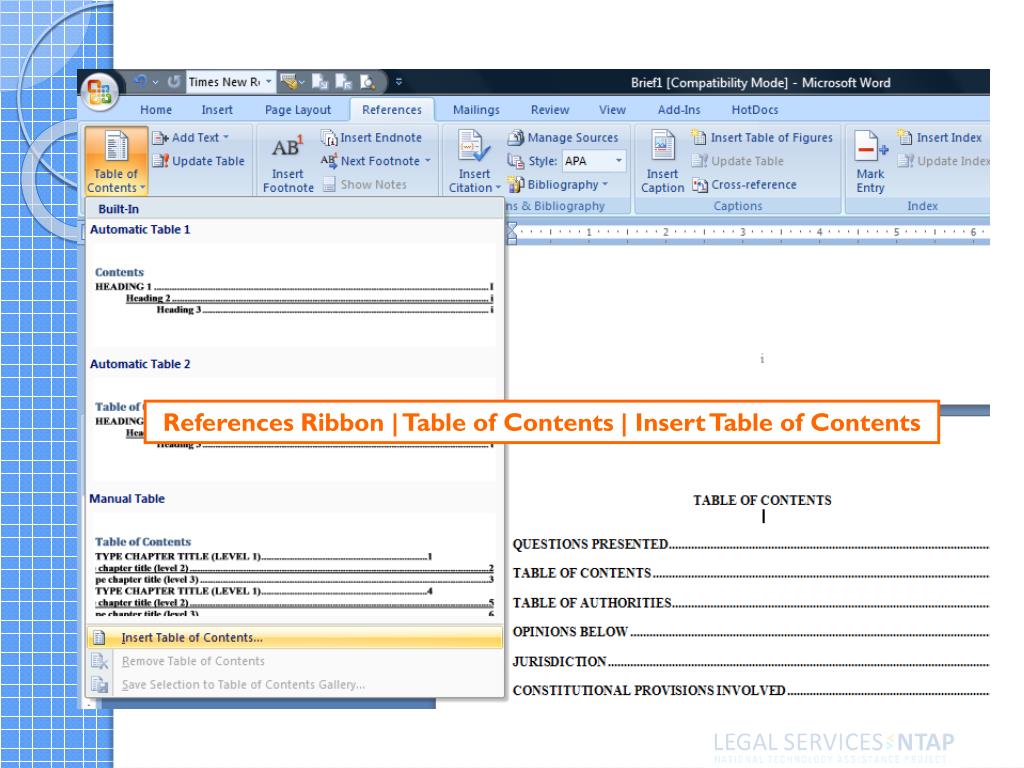Open the Times New Roman font dropdown
This screenshot has height=768, width=1024.
click(x=268, y=82)
